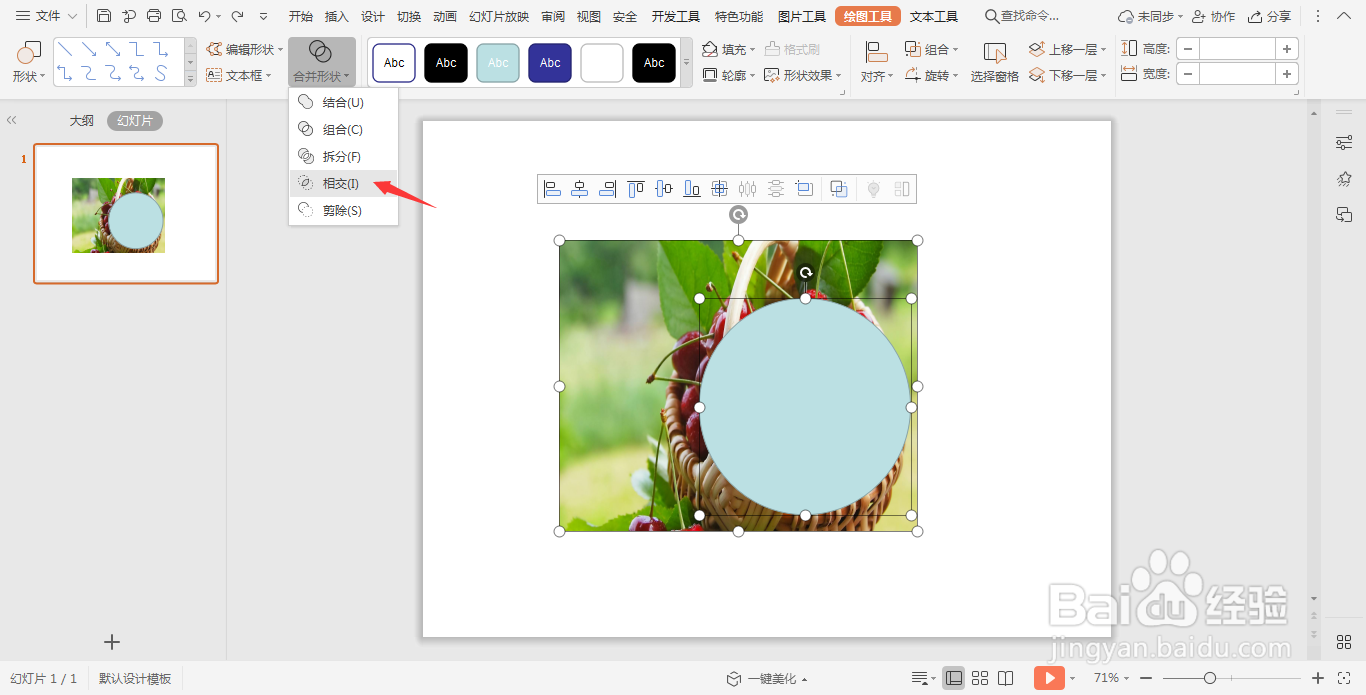This screenshot has height=695, width=1366.
Task: Apply the light blue Abc style
Action: click(498, 63)
